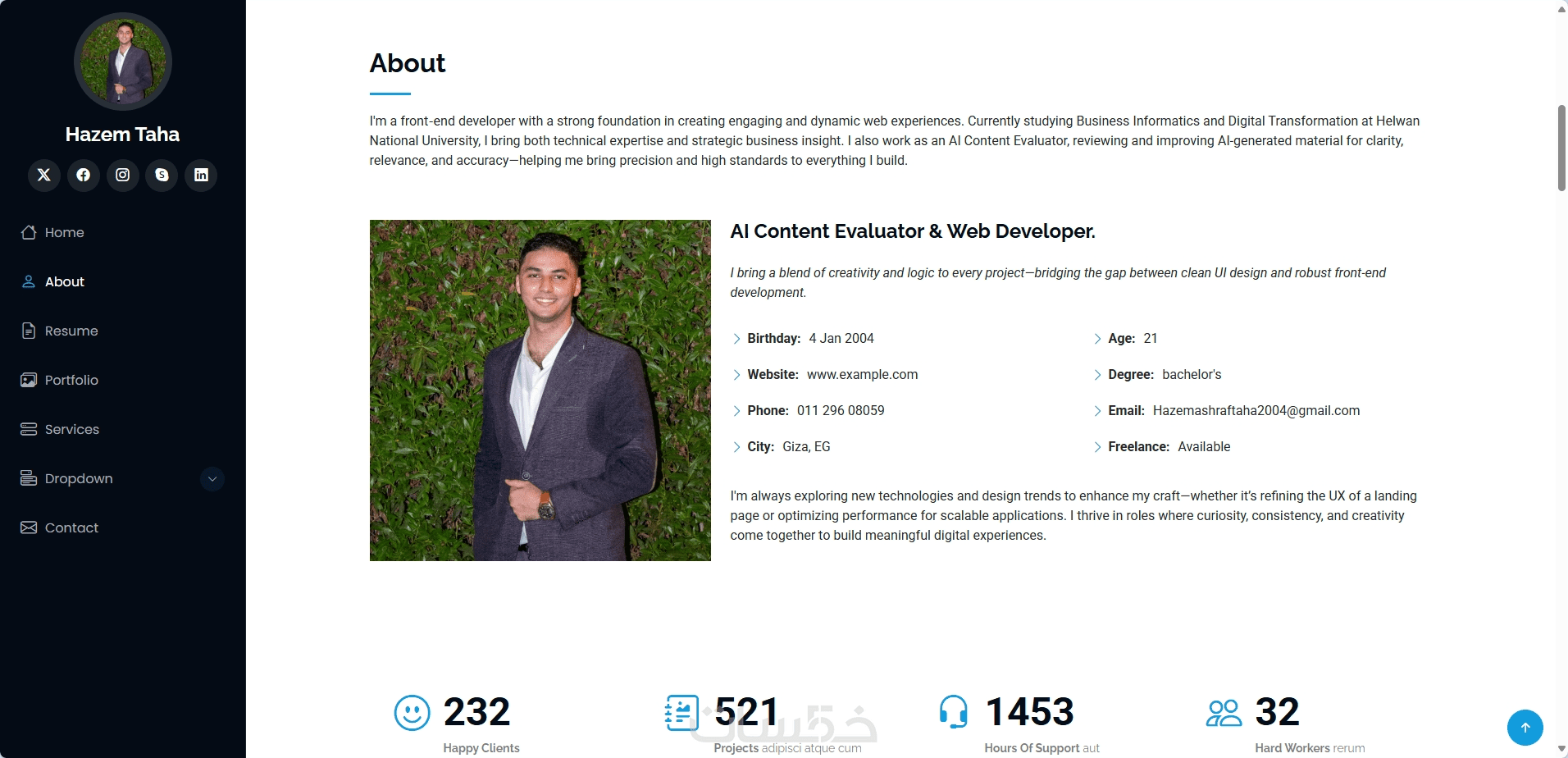Image resolution: width=1568 pixels, height=758 pixels.
Task: Click the Skype social icon
Action: click(162, 175)
